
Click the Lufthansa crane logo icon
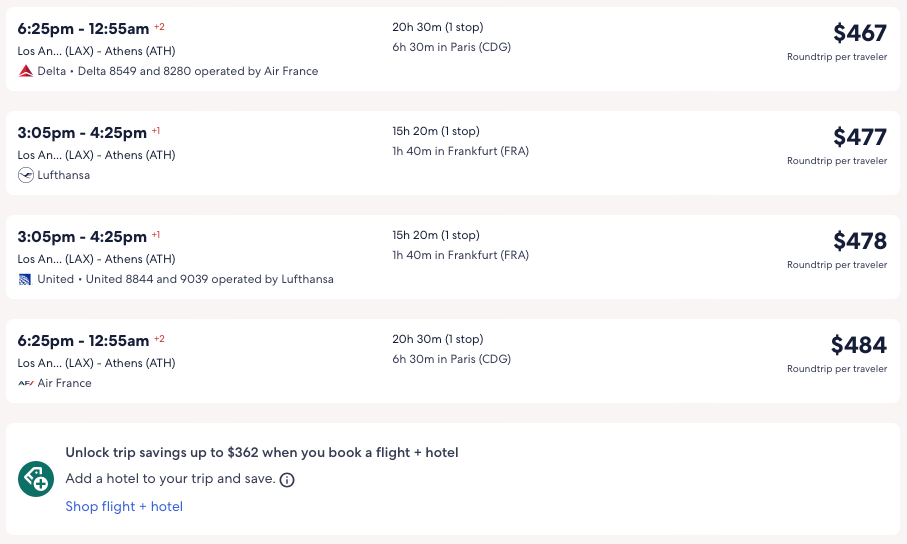pyautogui.click(x=26, y=175)
